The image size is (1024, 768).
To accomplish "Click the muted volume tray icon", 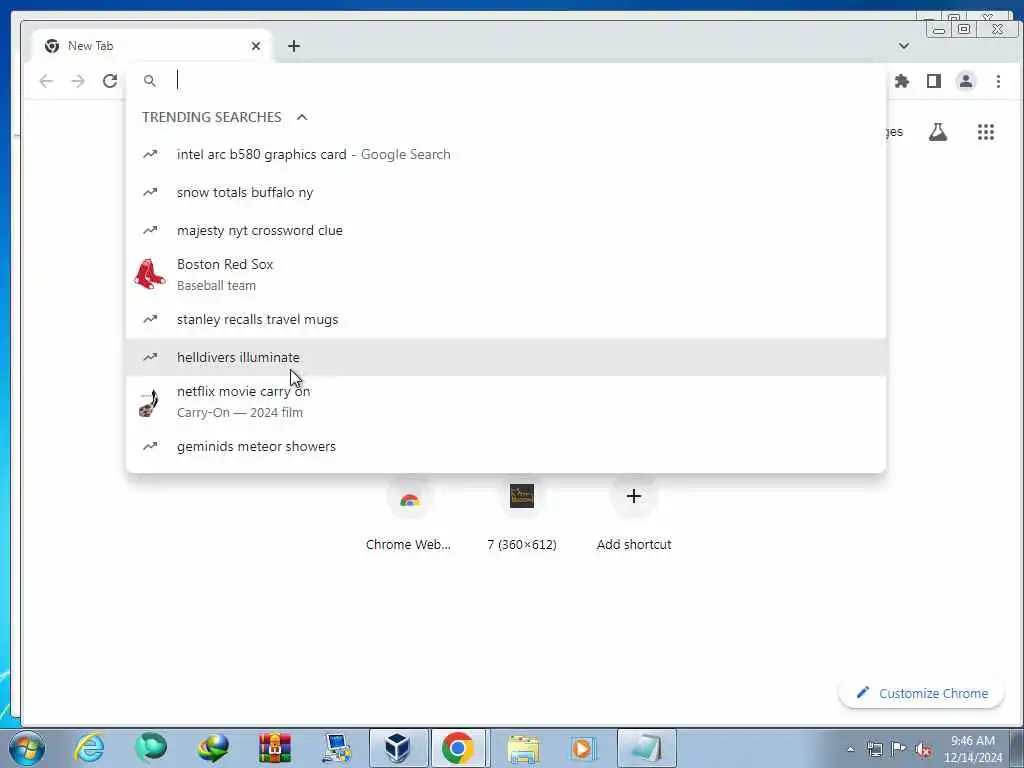I will click(923, 750).
